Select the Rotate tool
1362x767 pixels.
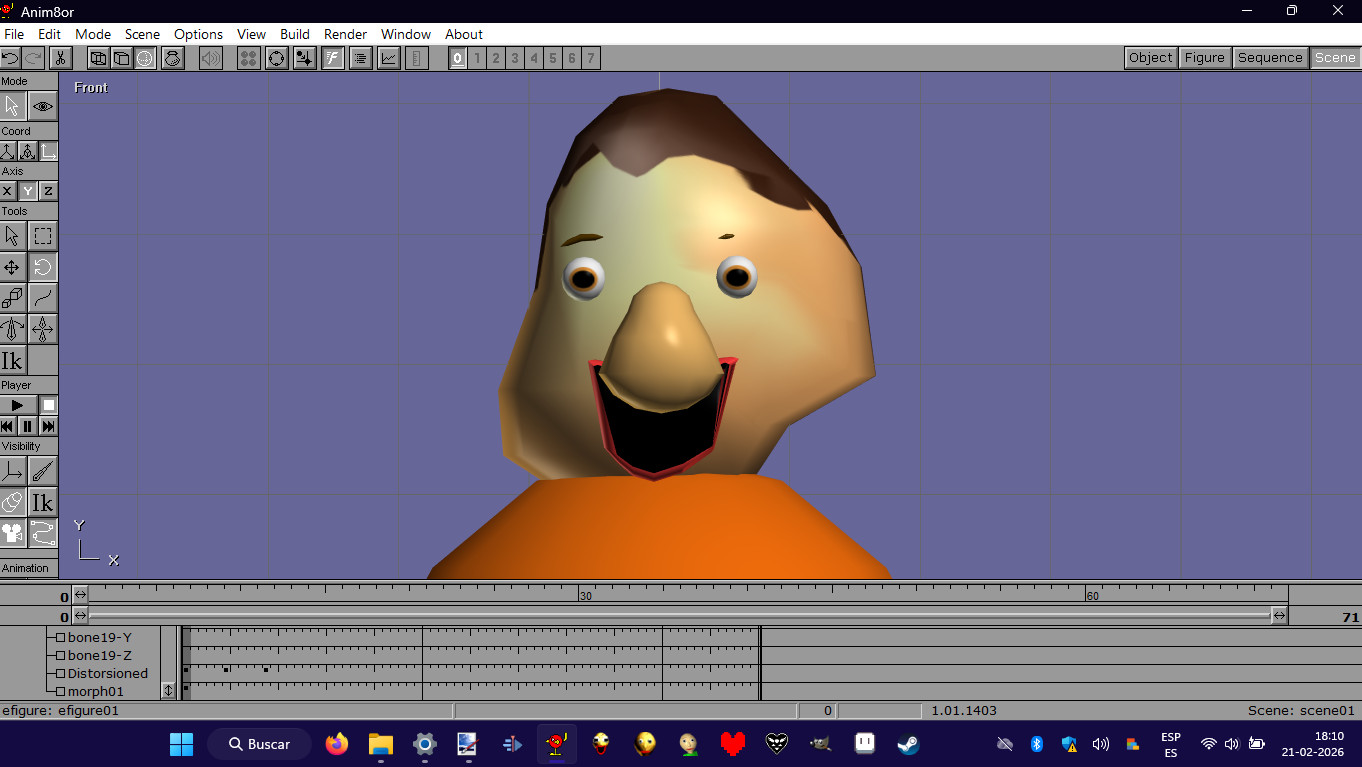(43, 267)
